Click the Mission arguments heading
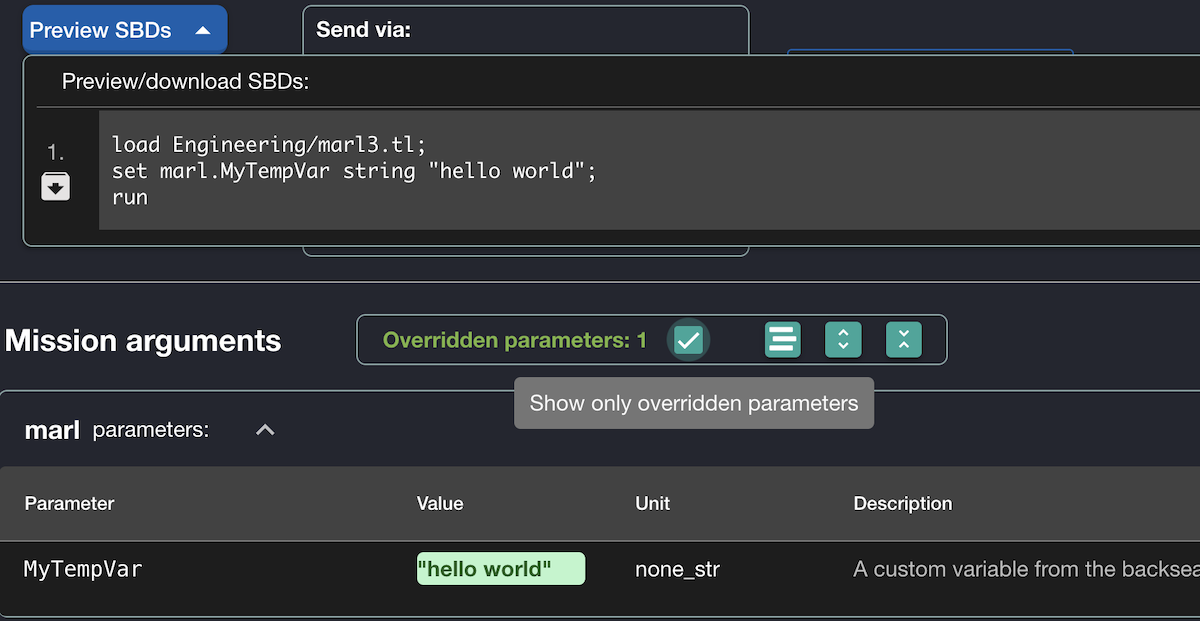The width and height of the screenshot is (1200, 621). [143, 341]
